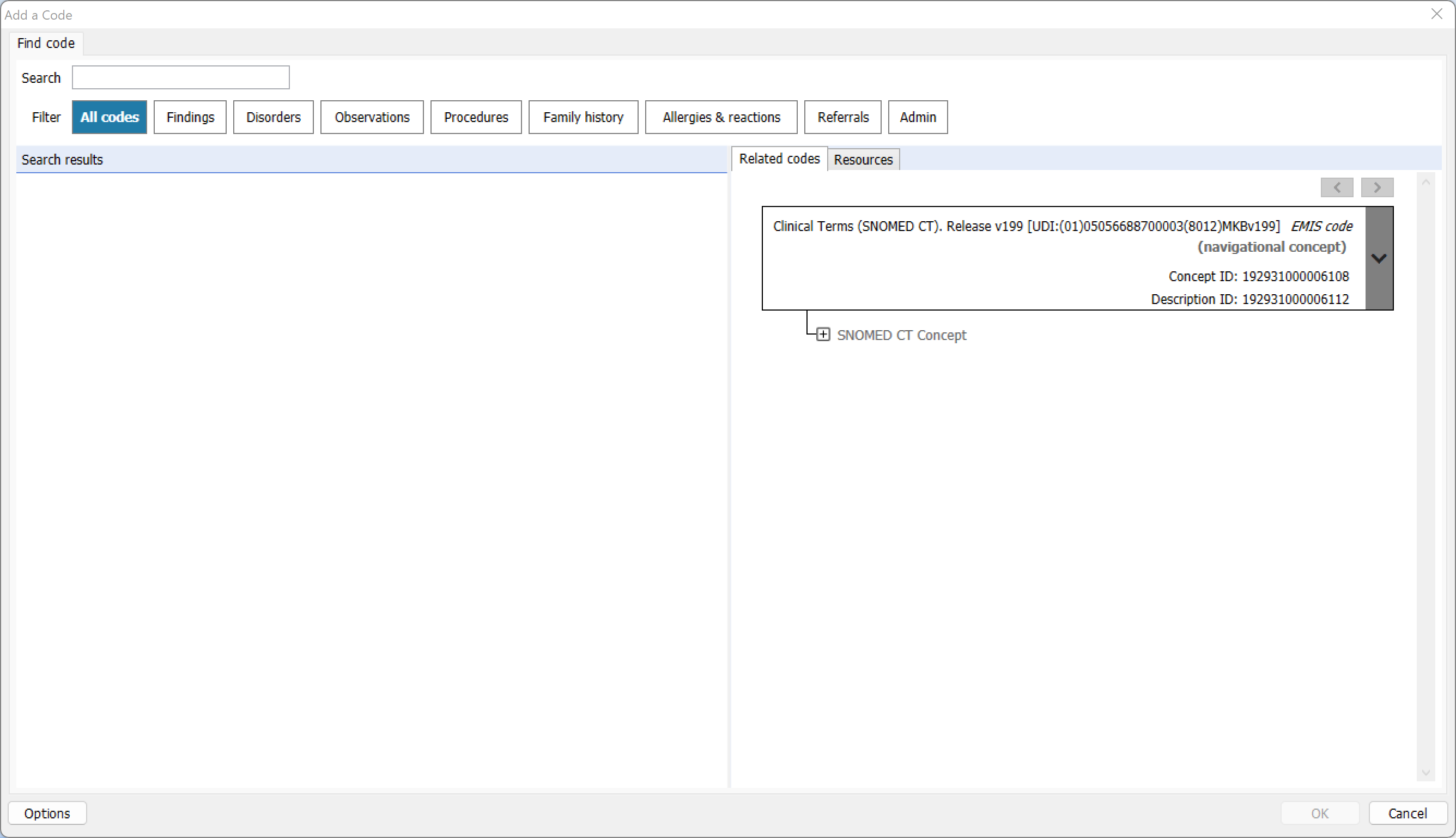The width and height of the screenshot is (1456, 838).
Task: Click the Options button
Action: pyautogui.click(x=47, y=813)
